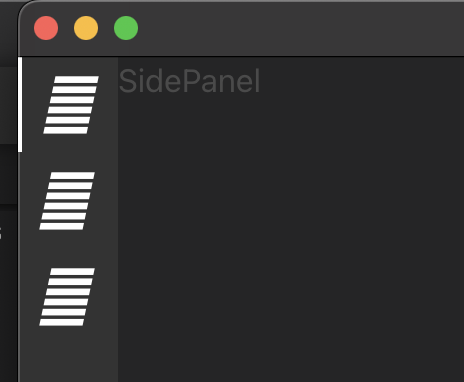Click title bar area right of the green button

(300, 29)
